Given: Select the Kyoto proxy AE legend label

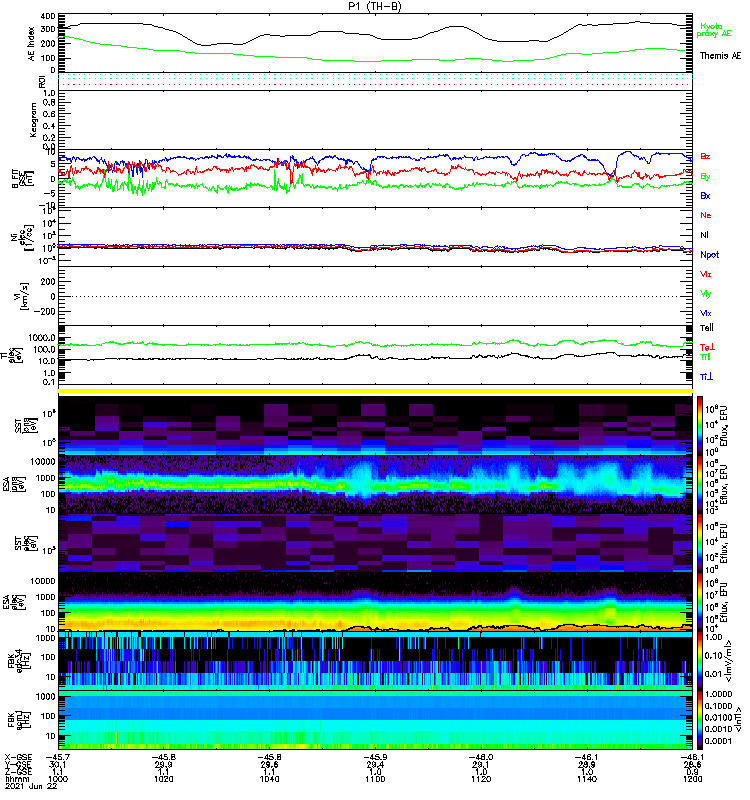Looking at the screenshot, I should (714, 30).
